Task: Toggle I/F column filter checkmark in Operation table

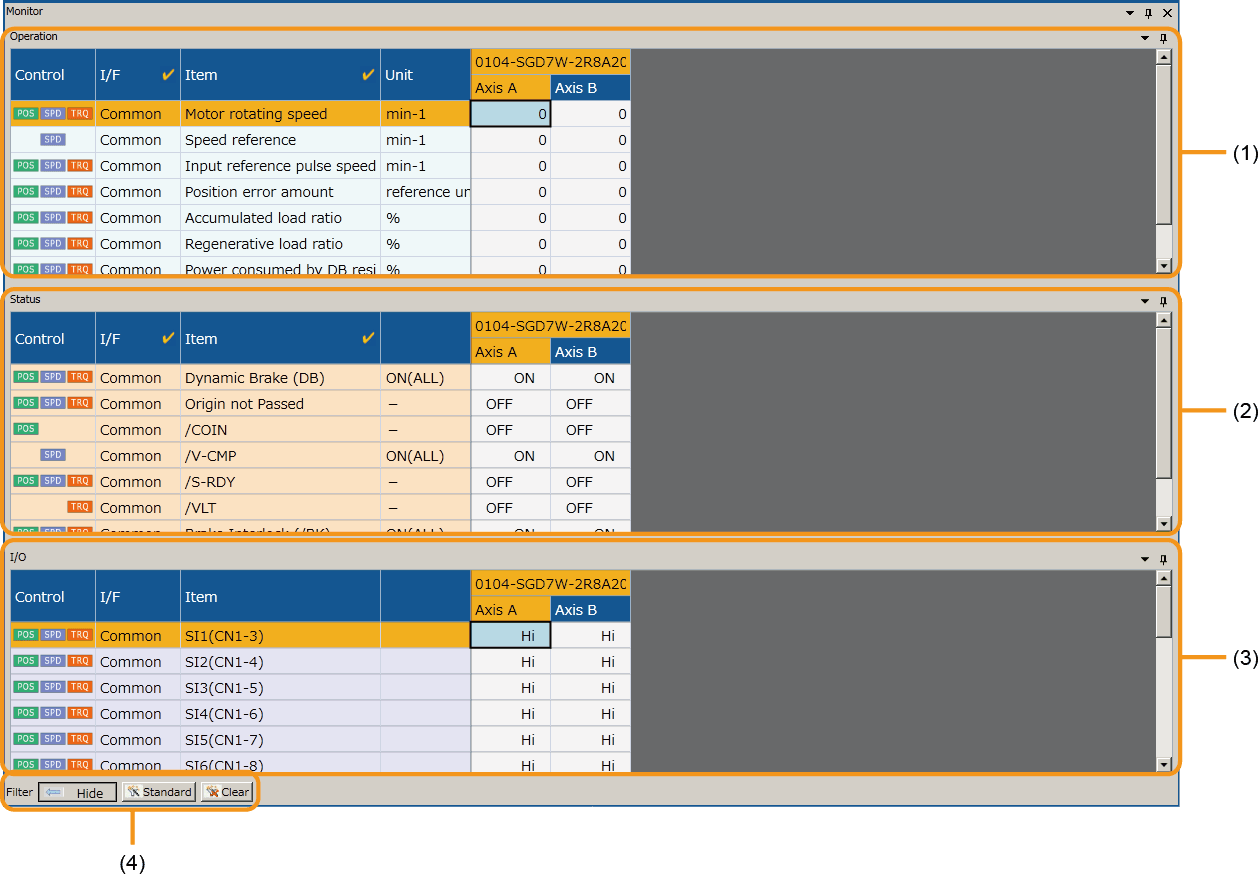Action: [168, 75]
